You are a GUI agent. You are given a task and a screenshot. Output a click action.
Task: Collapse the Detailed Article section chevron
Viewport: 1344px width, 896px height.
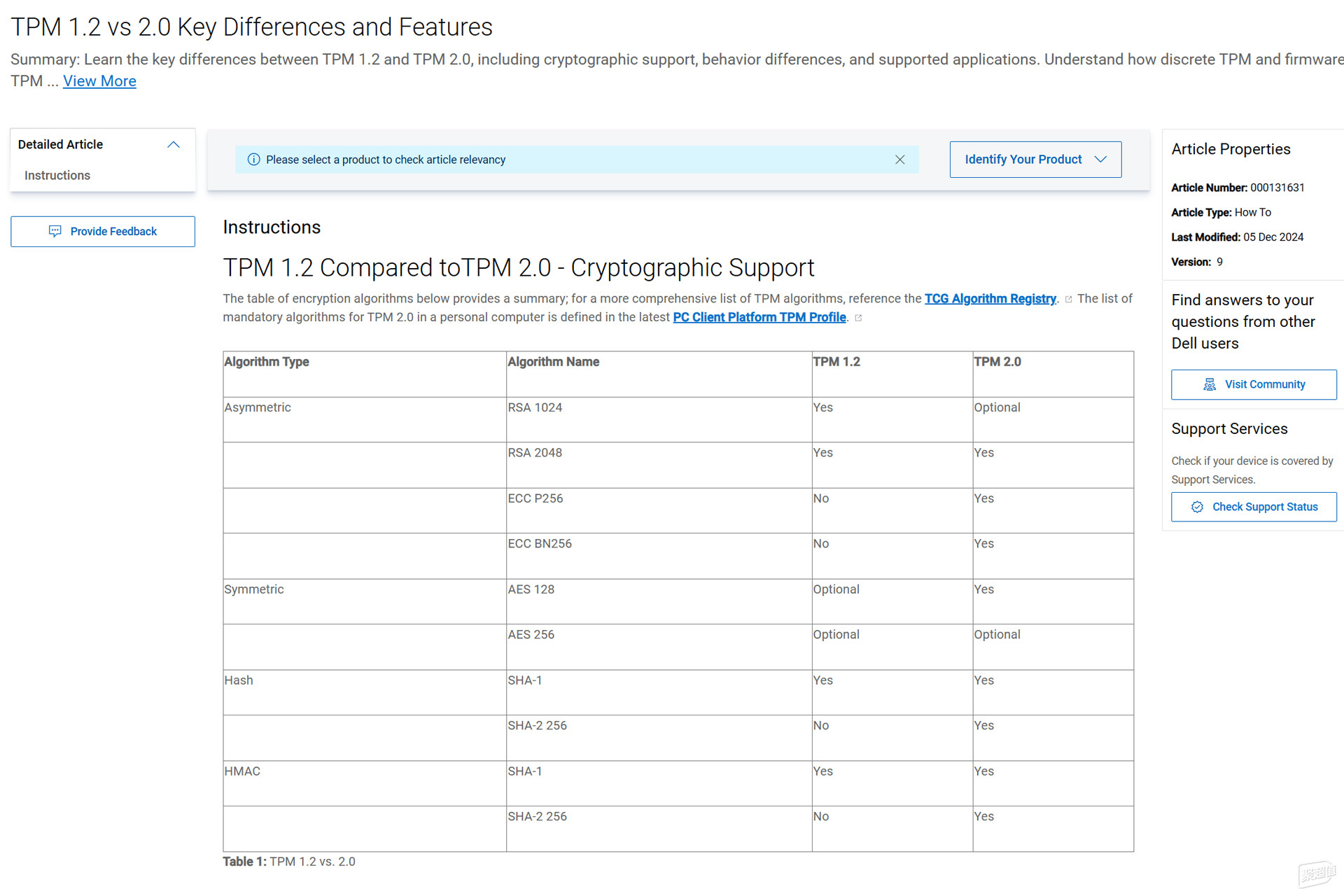click(x=174, y=145)
